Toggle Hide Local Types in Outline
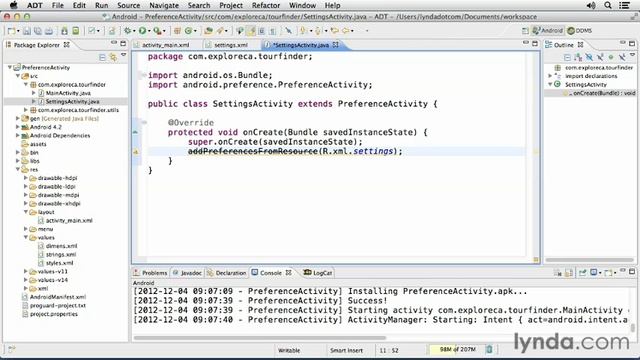The height and width of the screenshot is (360, 640). [x=622, y=57]
